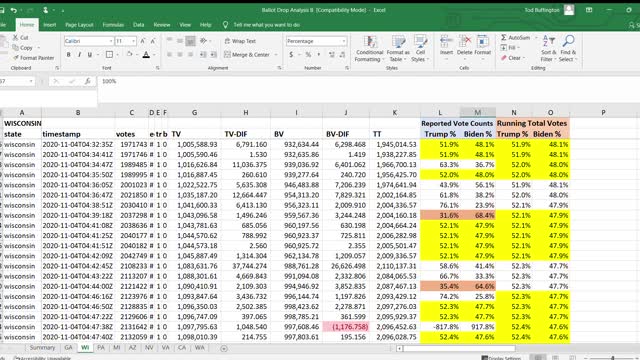The width and height of the screenshot is (640, 360).
Task: Switch to the Summary sheet tab
Action: pyautogui.click(x=42, y=348)
